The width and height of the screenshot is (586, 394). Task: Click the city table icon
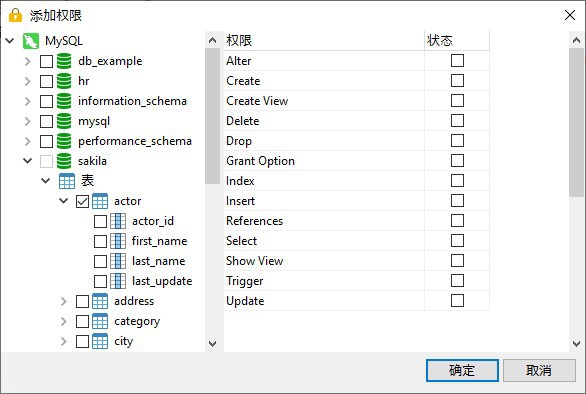100,341
